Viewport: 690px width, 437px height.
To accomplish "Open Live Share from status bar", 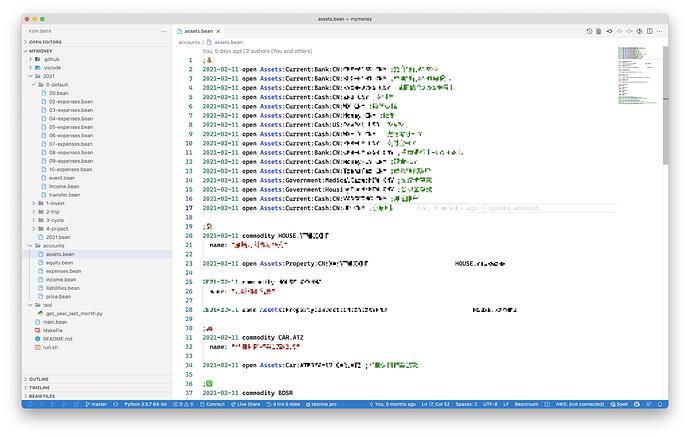I will (246, 404).
